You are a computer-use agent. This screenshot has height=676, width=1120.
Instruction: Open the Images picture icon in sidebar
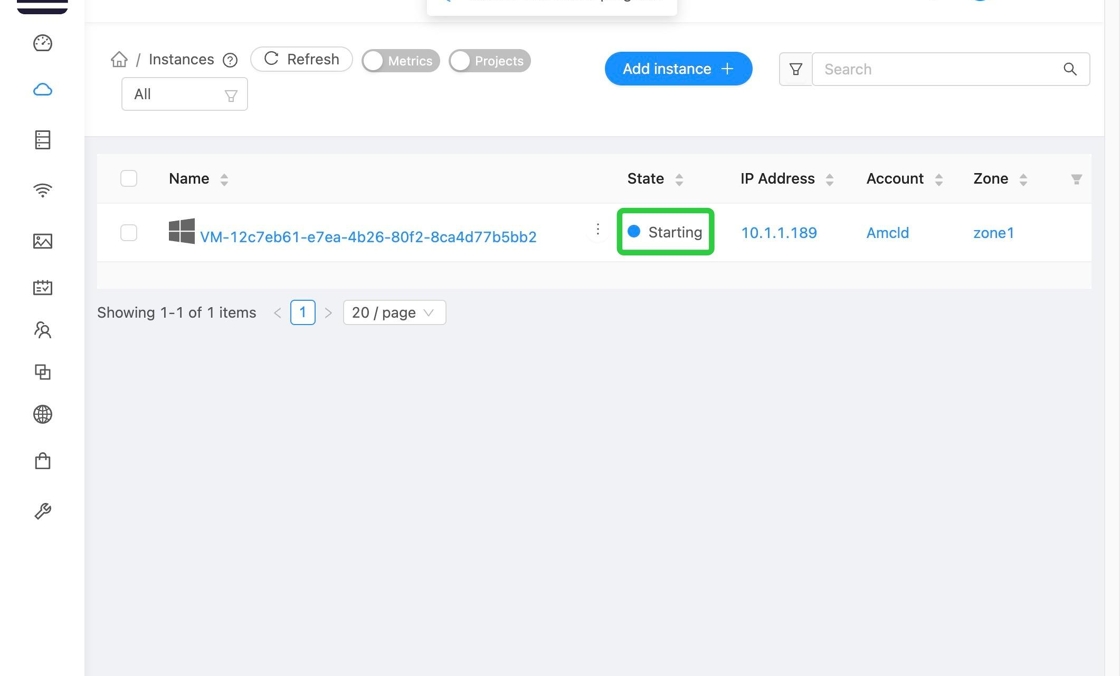pos(42,241)
